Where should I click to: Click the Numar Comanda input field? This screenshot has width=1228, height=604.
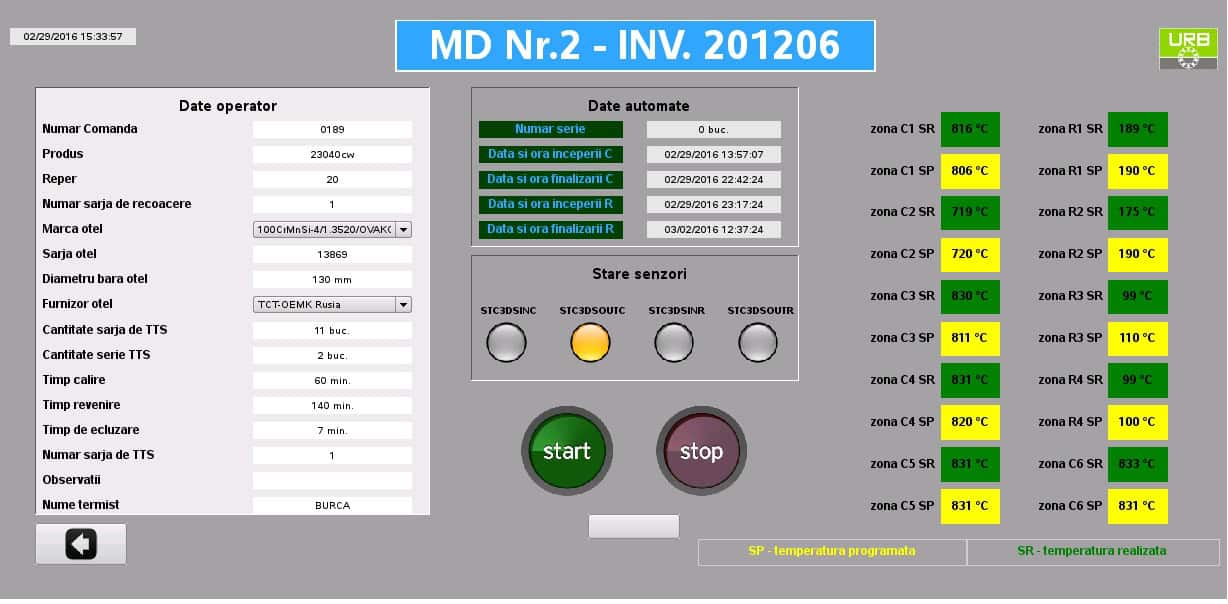click(x=332, y=129)
